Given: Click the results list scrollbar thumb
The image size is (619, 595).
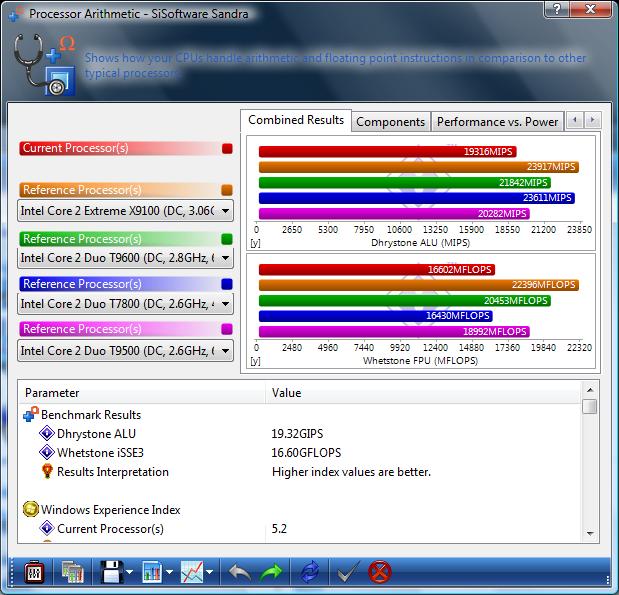Looking at the screenshot, I should click(x=590, y=407).
